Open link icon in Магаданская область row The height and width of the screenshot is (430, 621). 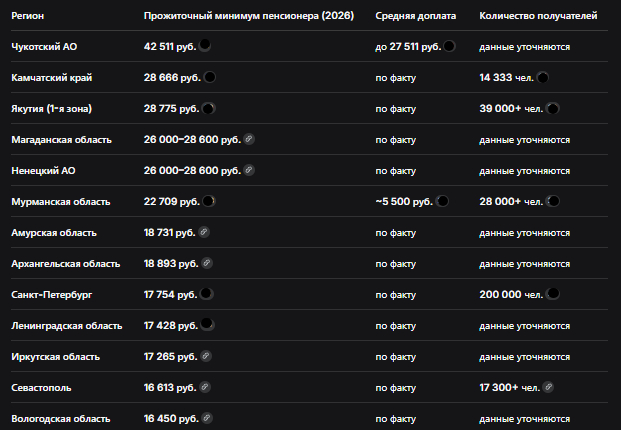point(249,139)
